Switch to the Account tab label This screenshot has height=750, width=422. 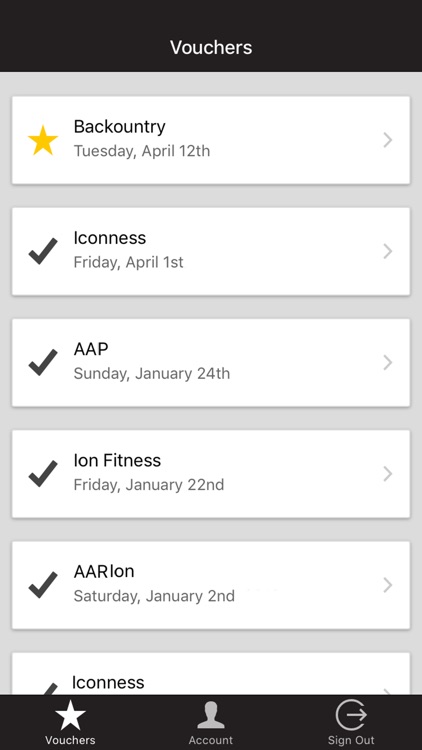211,740
